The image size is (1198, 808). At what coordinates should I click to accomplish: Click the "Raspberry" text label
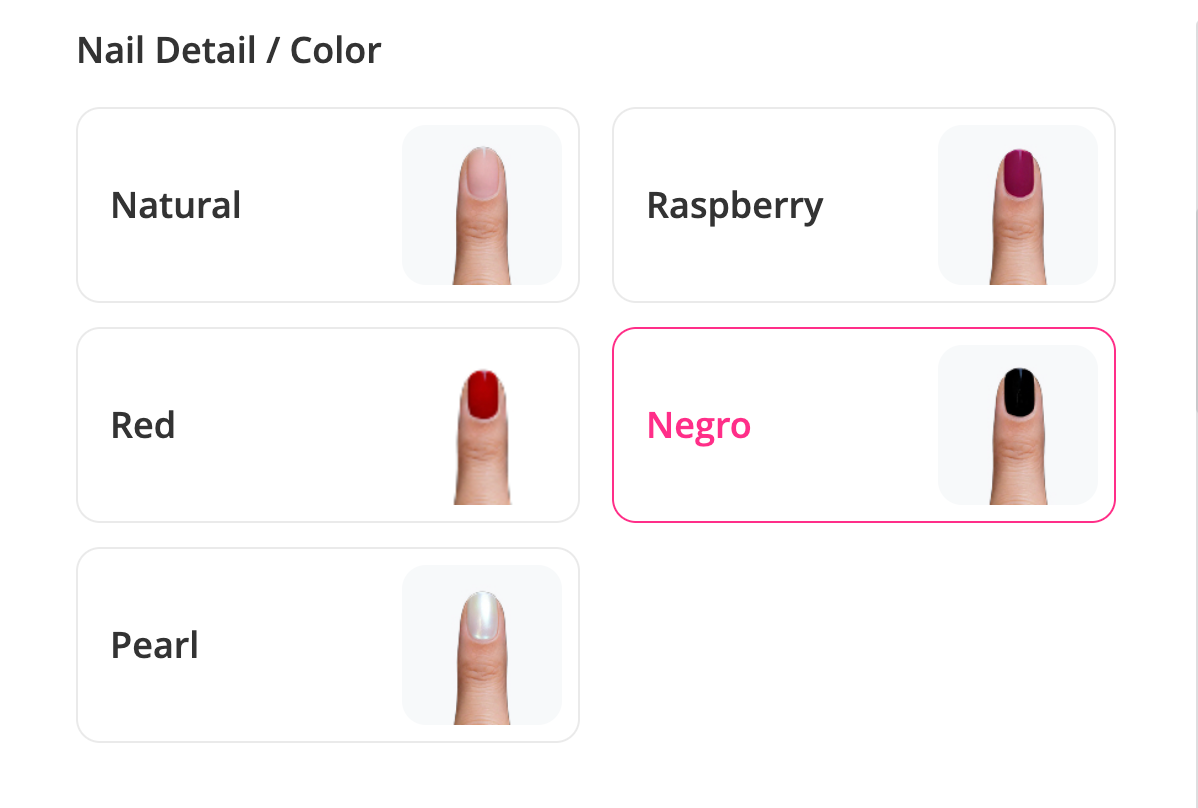point(735,205)
